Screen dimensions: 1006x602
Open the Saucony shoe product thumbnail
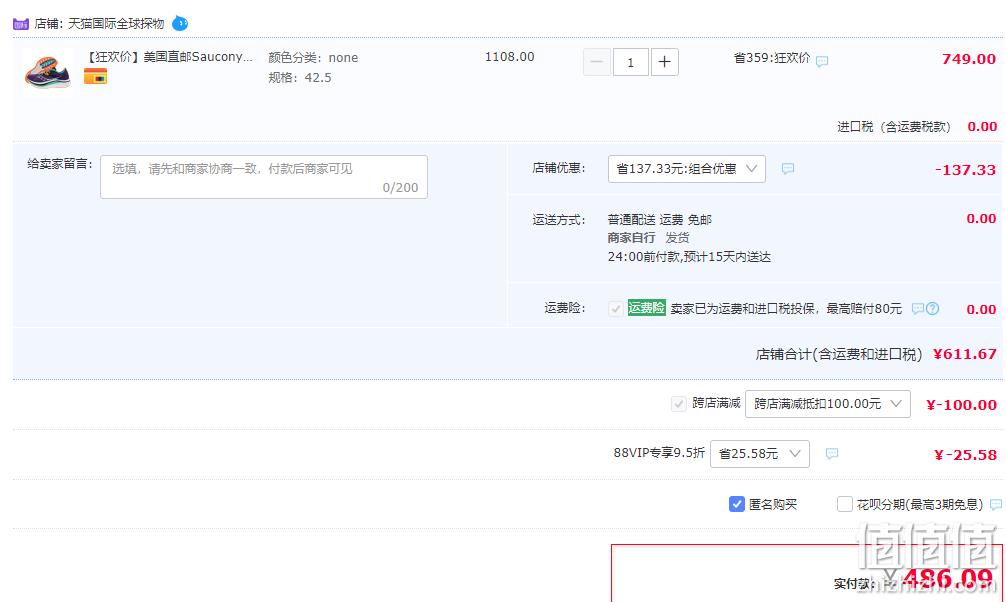click(48, 72)
